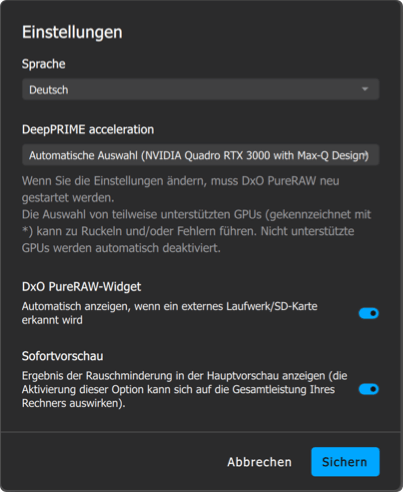Viewport: 403px width, 492px height.
Task: Click the Sprache label
Action: pos(44,64)
